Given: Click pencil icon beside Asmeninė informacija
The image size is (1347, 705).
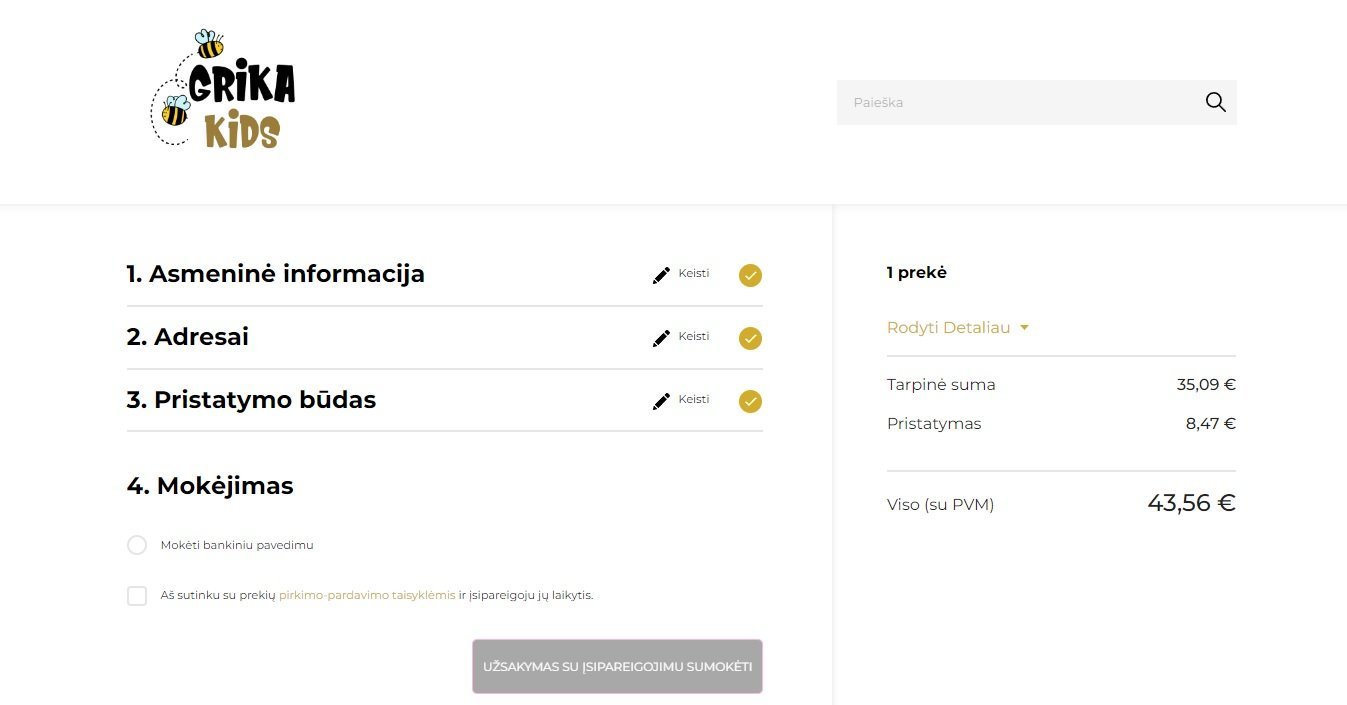Looking at the screenshot, I should click(x=661, y=275).
